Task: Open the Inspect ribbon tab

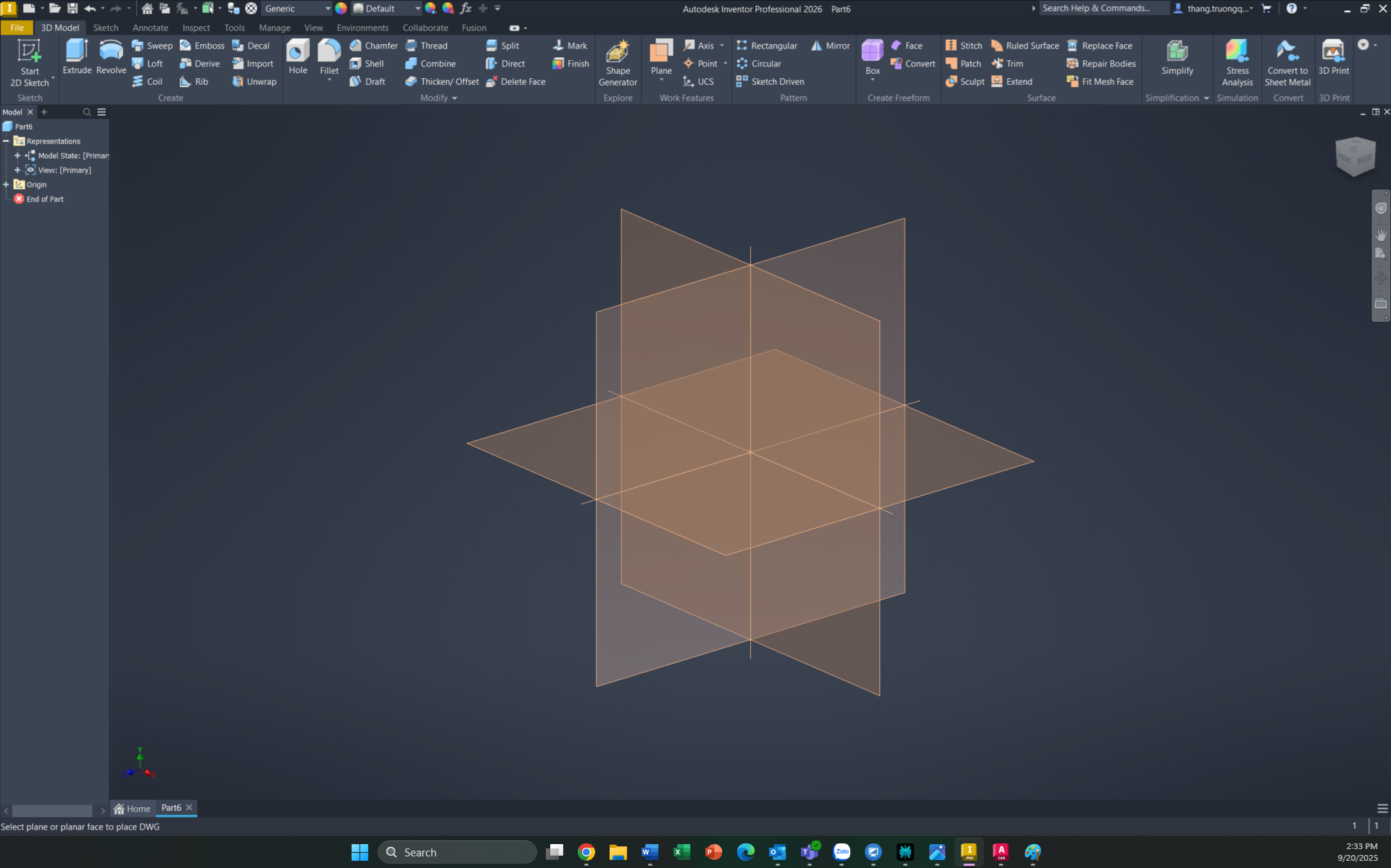Action: (196, 28)
